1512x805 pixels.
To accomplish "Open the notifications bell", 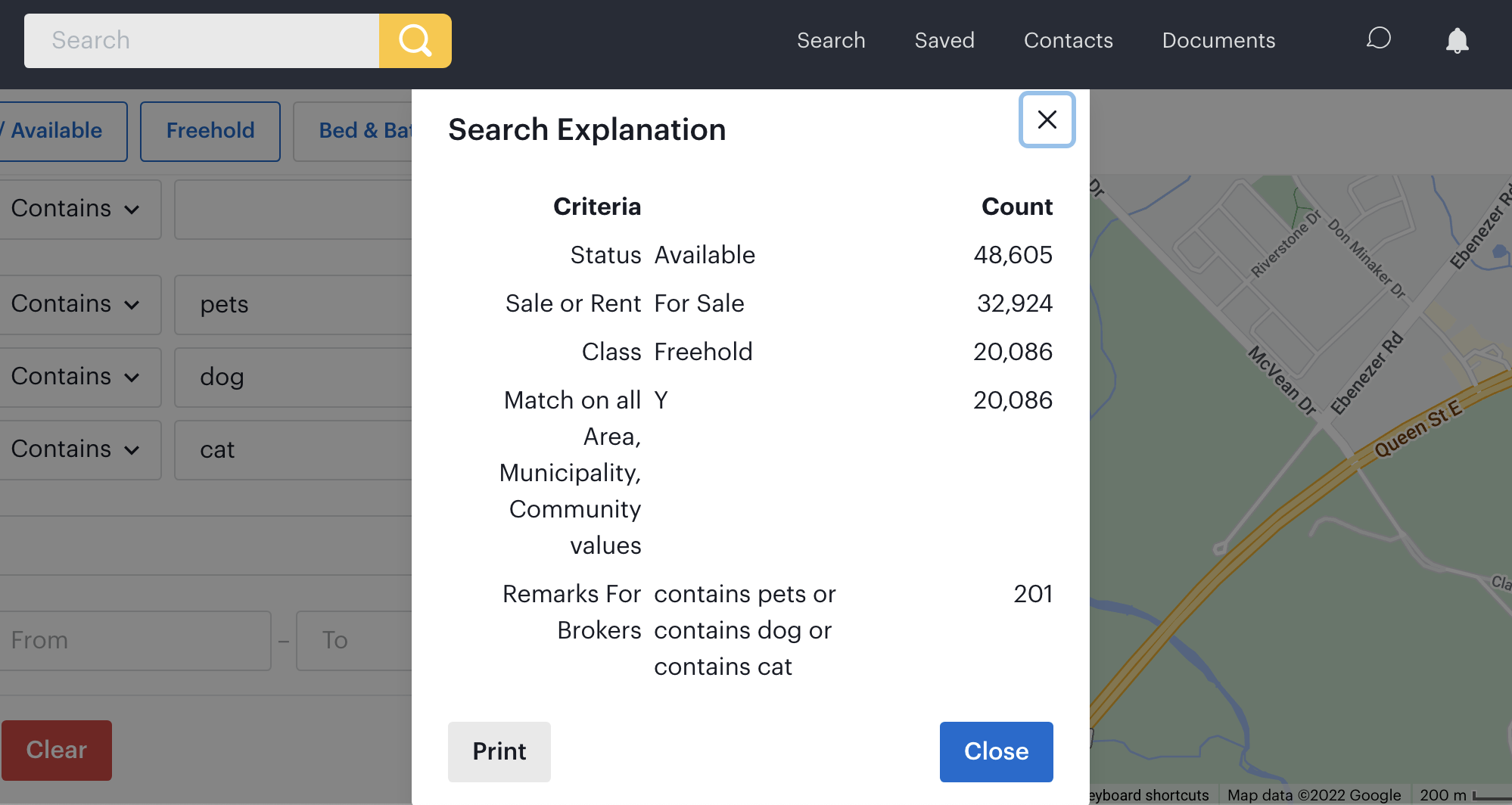I will click(x=1457, y=41).
